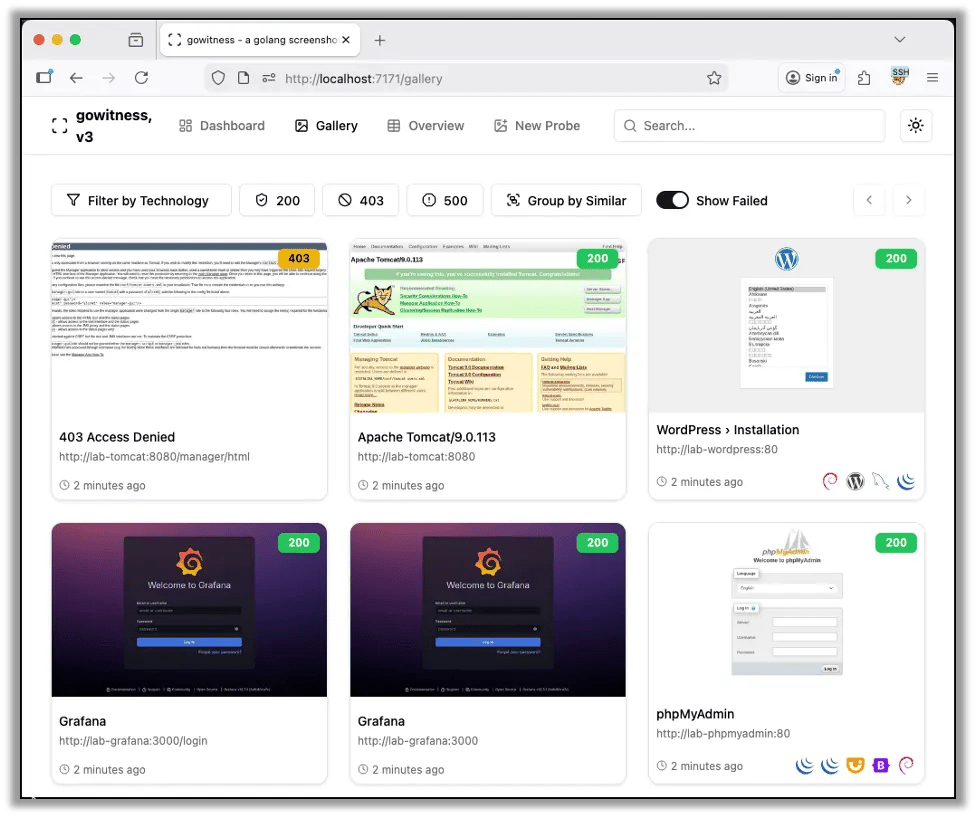This screenshot has height=818, width=976.
Task: Open site permissions icon in address bar
Action: 269,78
